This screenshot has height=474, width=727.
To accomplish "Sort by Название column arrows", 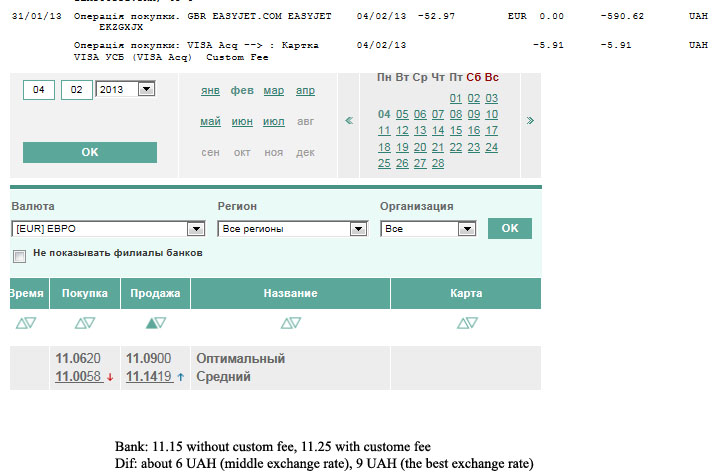I will [290, 323].
